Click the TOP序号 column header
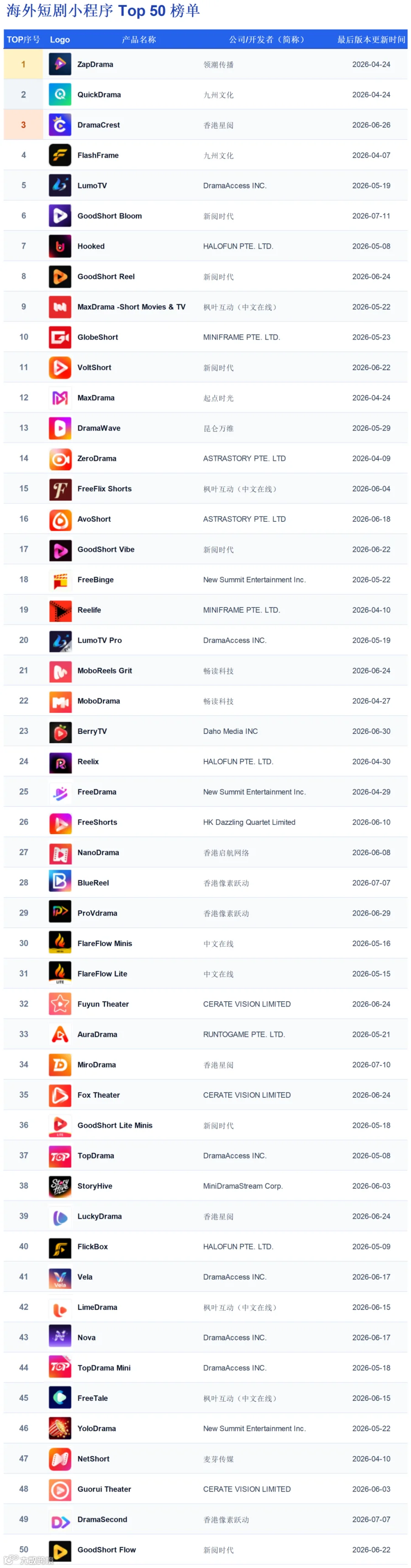The width and height of the screenshot is (411, 1568). 23,40
